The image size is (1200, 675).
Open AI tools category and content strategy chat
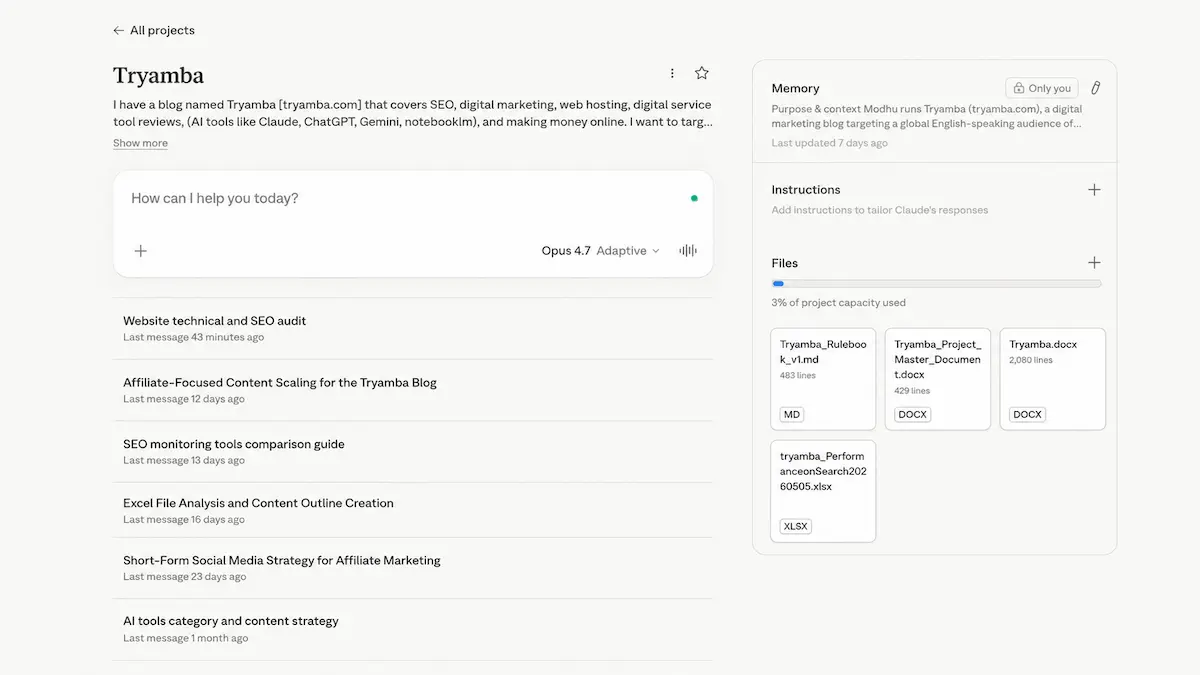coord(413,629)
